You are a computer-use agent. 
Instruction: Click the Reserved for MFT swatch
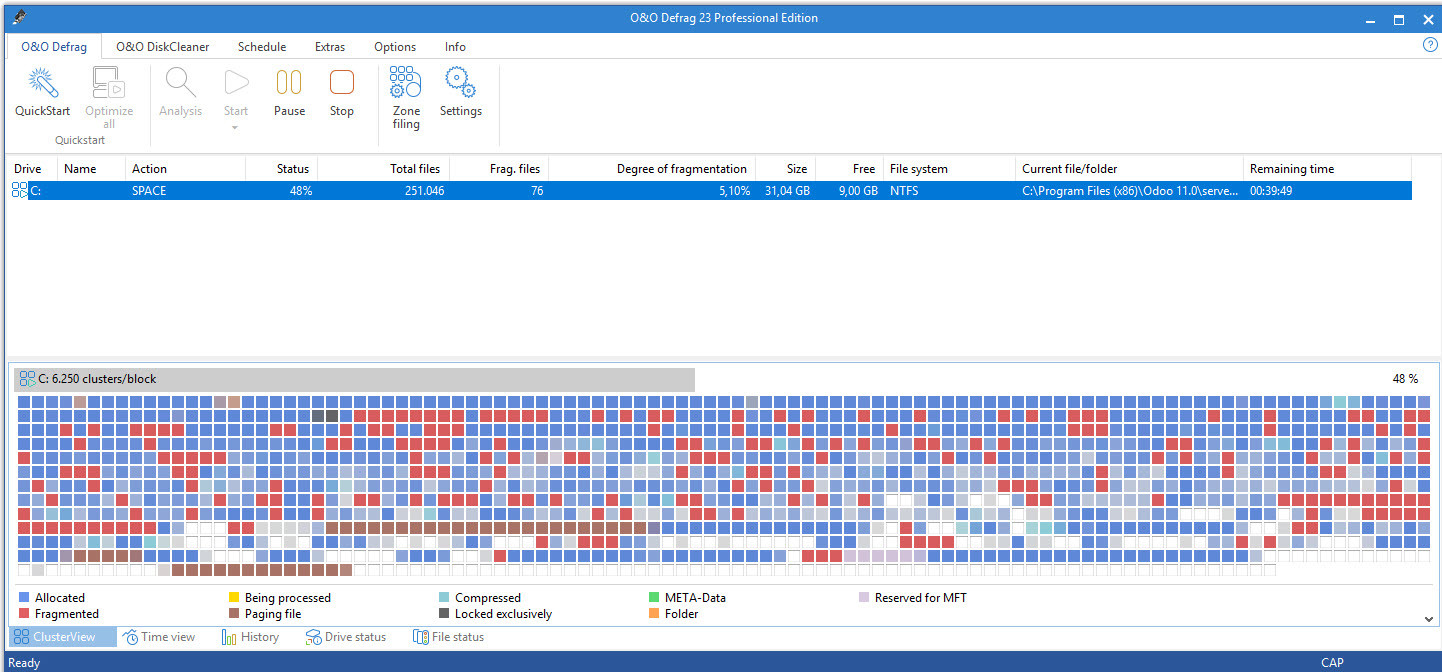[864, 598]
